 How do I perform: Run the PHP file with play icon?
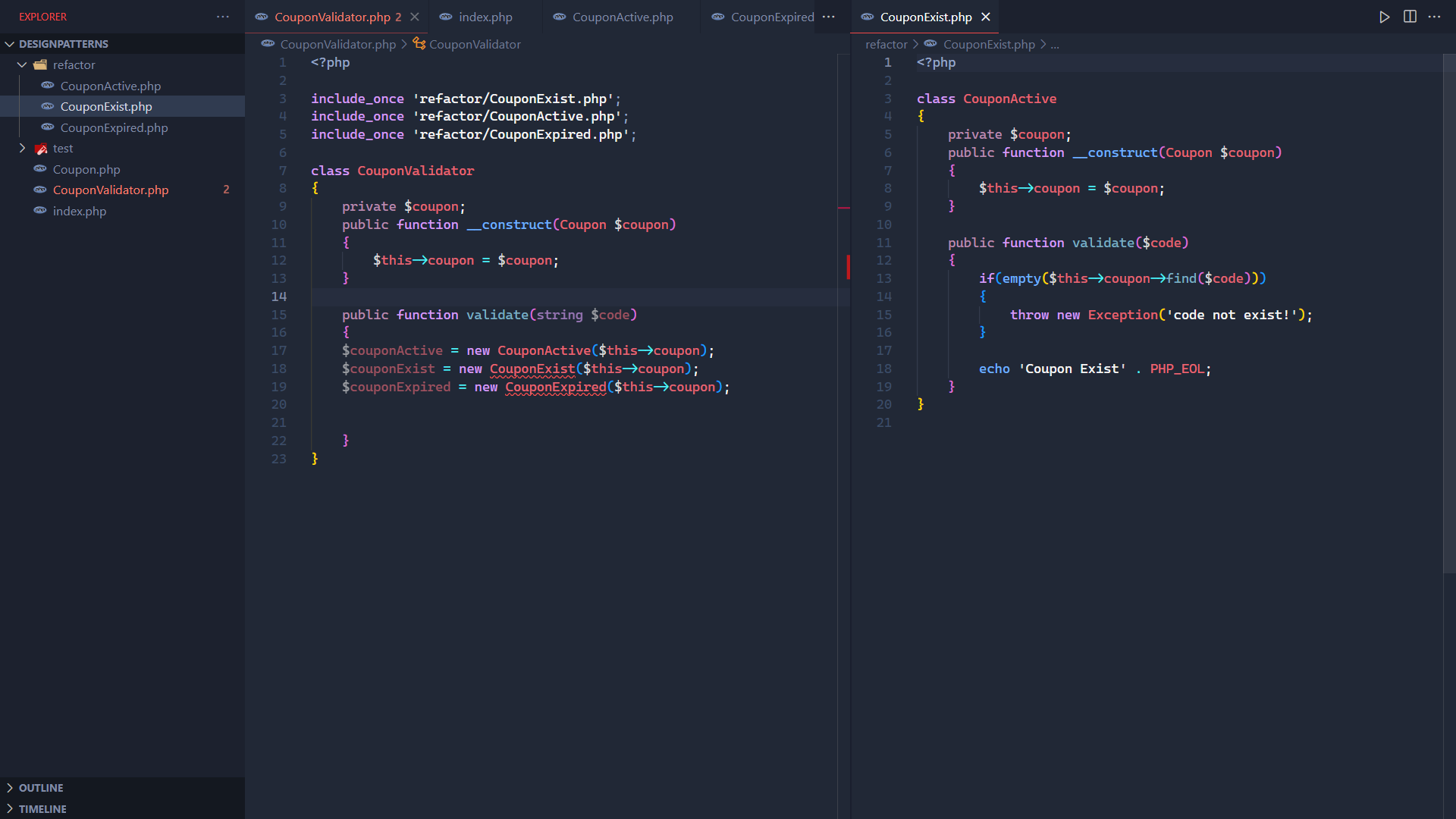[x=1384, y=17]
